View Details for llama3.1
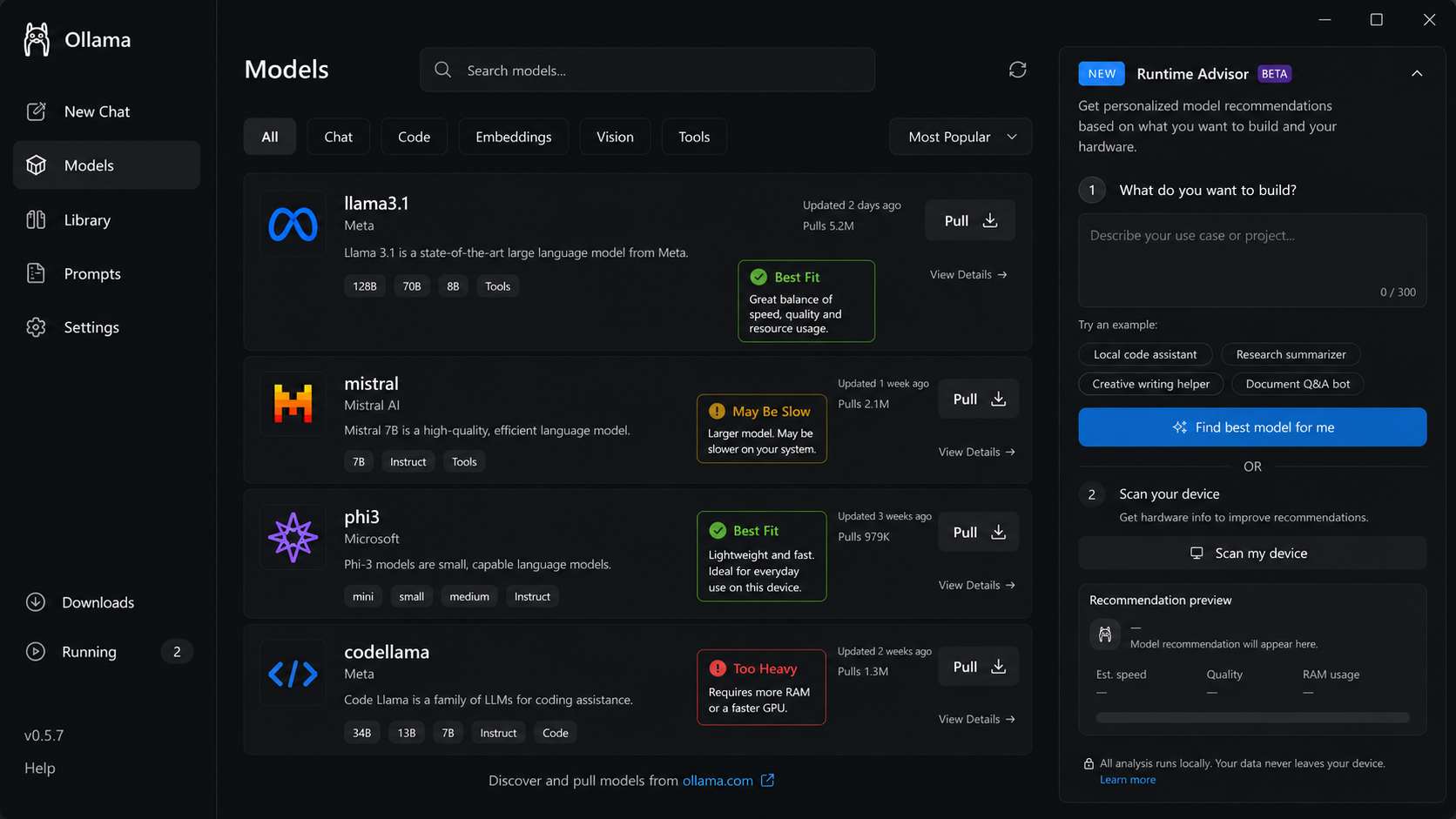Screen dimensions: 1456x819 click(x=968, y=274)
